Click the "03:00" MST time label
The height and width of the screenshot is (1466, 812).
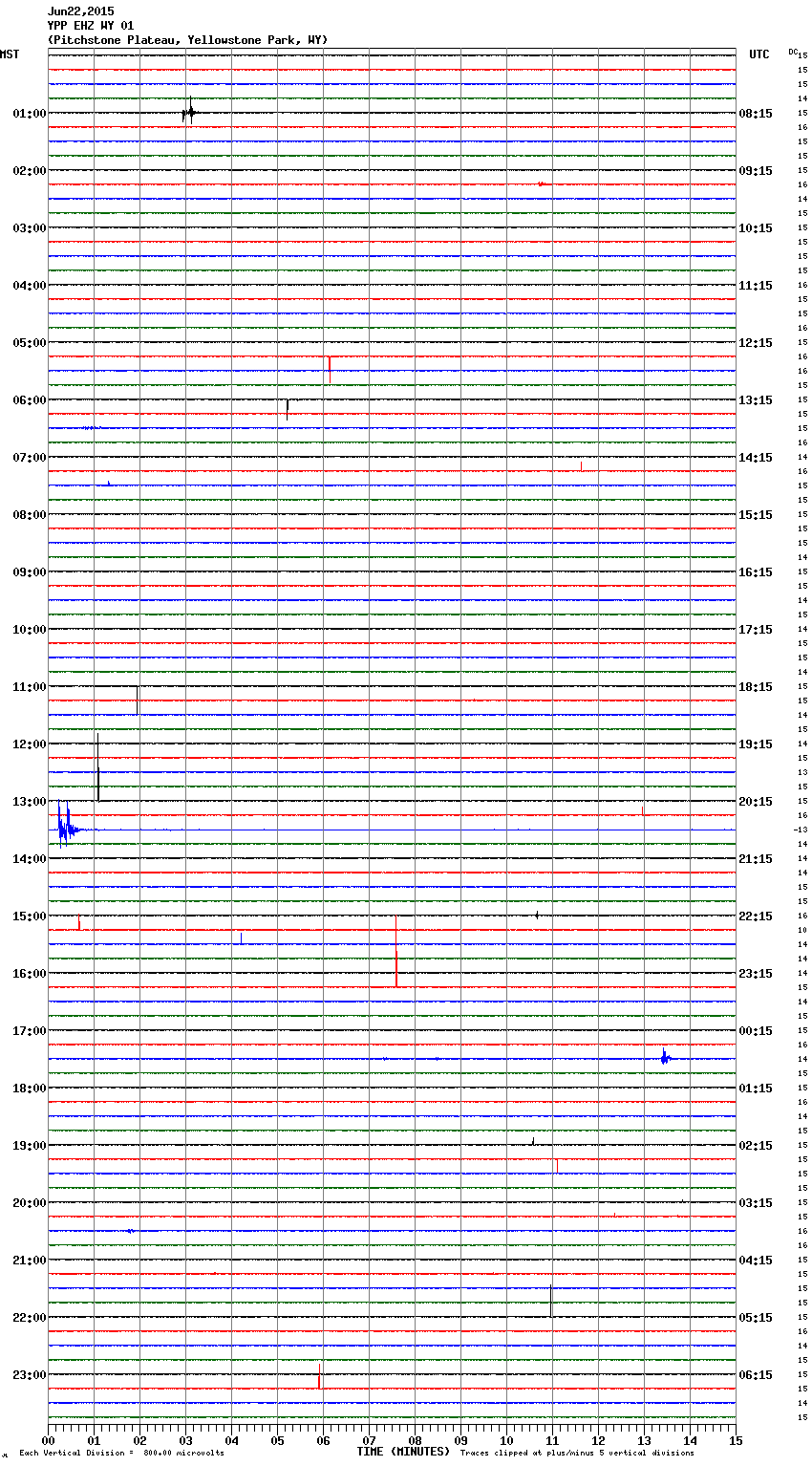tap(30, 228)
